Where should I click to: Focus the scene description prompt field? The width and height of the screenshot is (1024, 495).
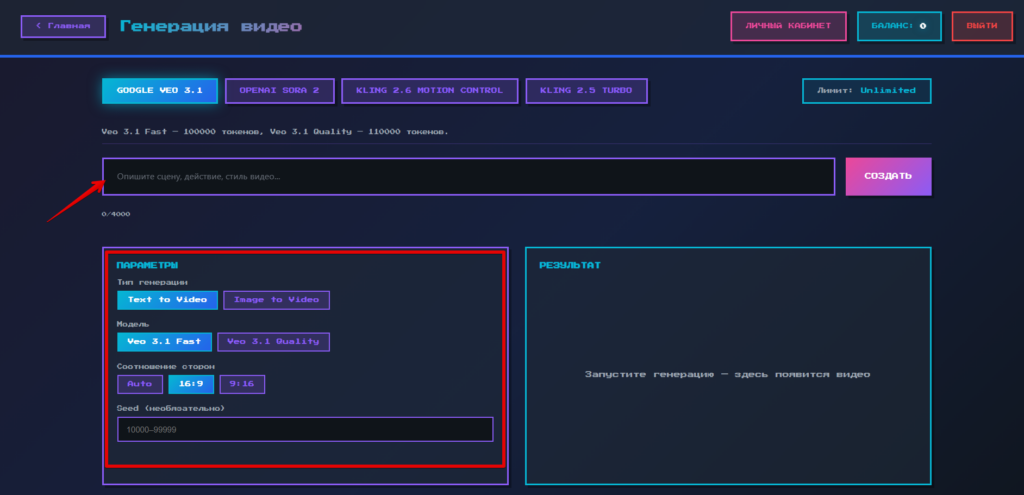(x=468, y=176)
